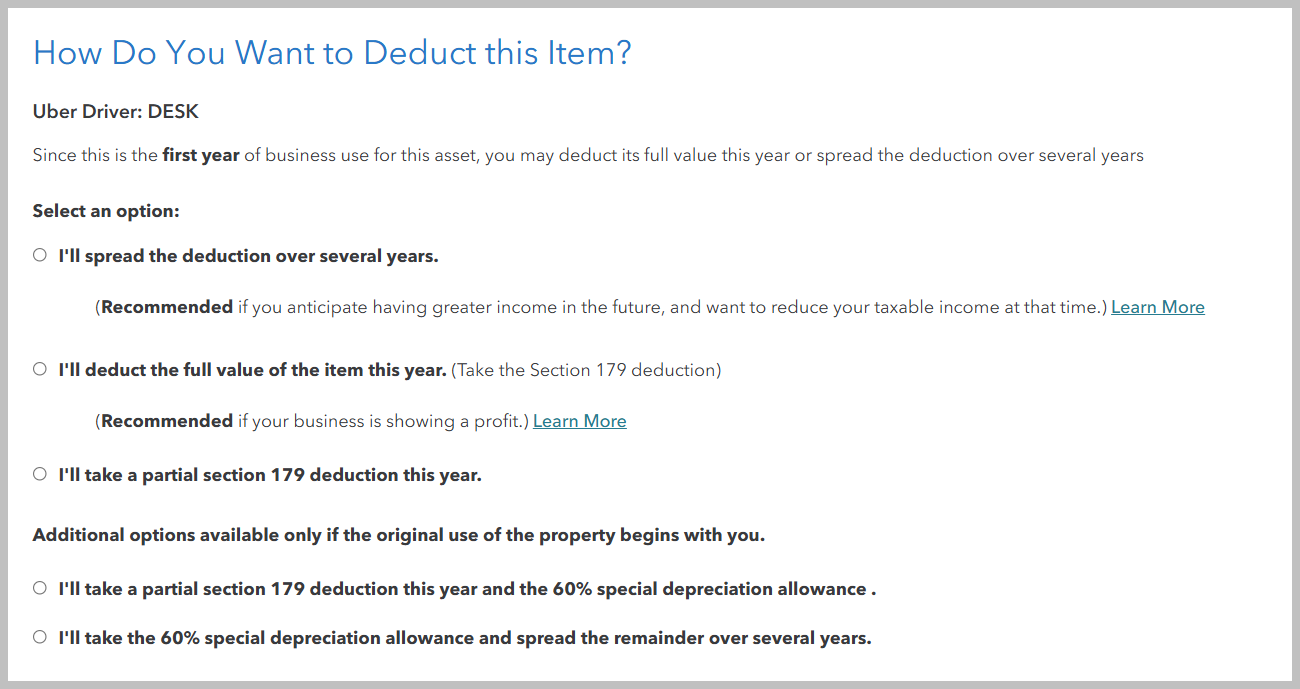Open Learn More link beside business profit recommendation
The image size is (1300, 689).
pyautogui.click(x=579, y=421)
